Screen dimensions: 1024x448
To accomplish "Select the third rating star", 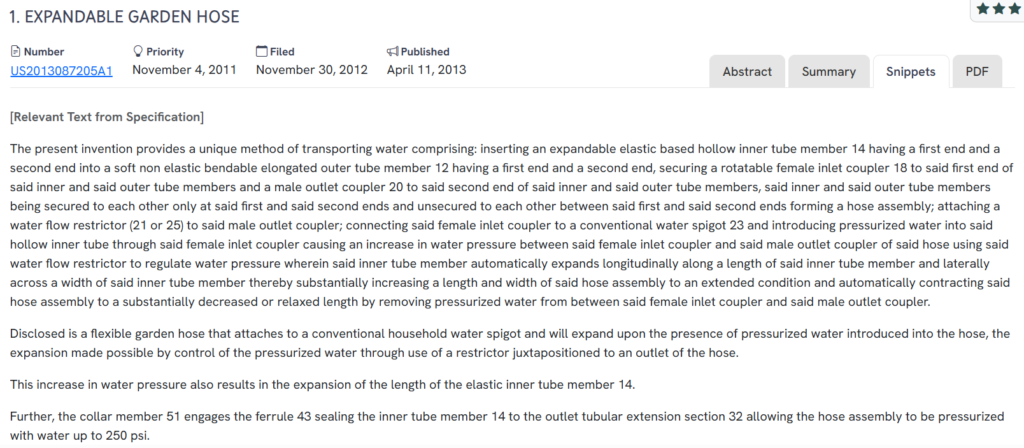I will [x=1015, y=8].
